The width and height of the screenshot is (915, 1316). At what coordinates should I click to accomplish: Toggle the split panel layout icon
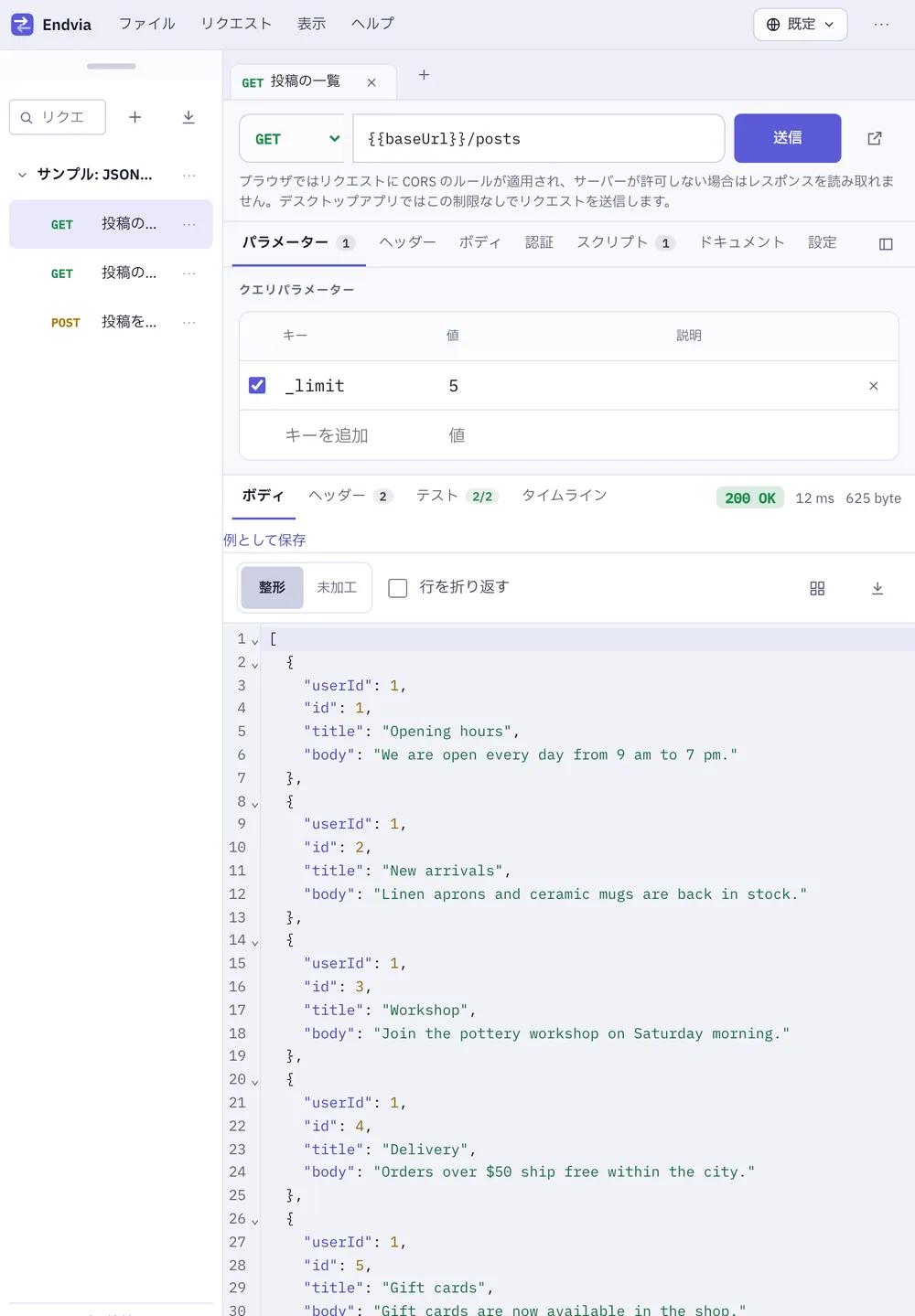[x=886, y=244]
